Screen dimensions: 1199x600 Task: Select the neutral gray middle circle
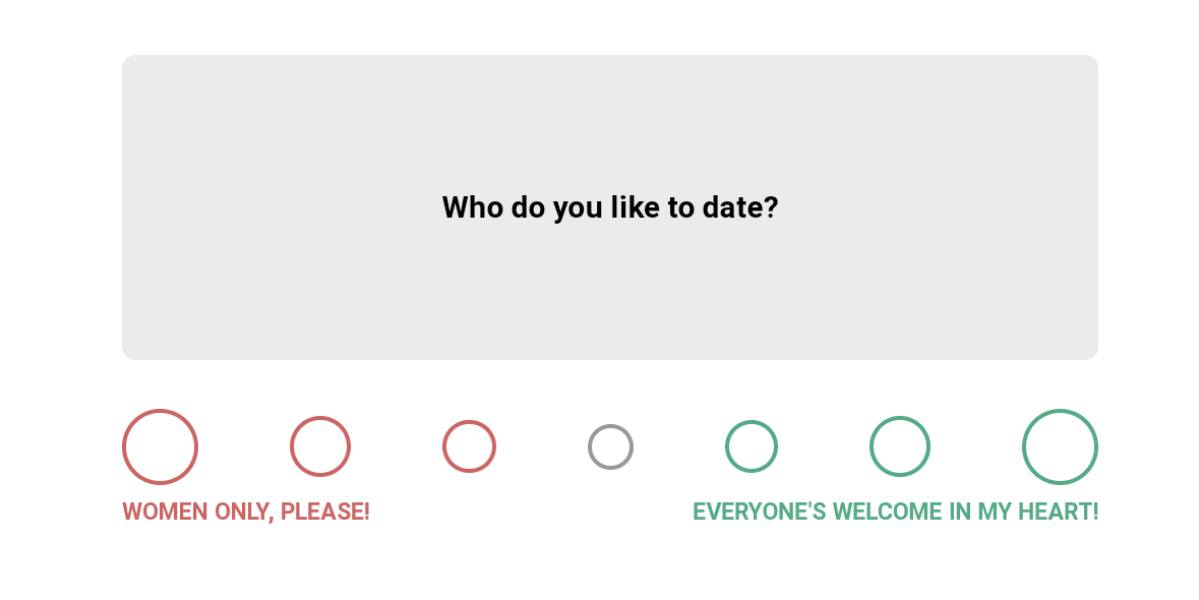pos(610,446)
